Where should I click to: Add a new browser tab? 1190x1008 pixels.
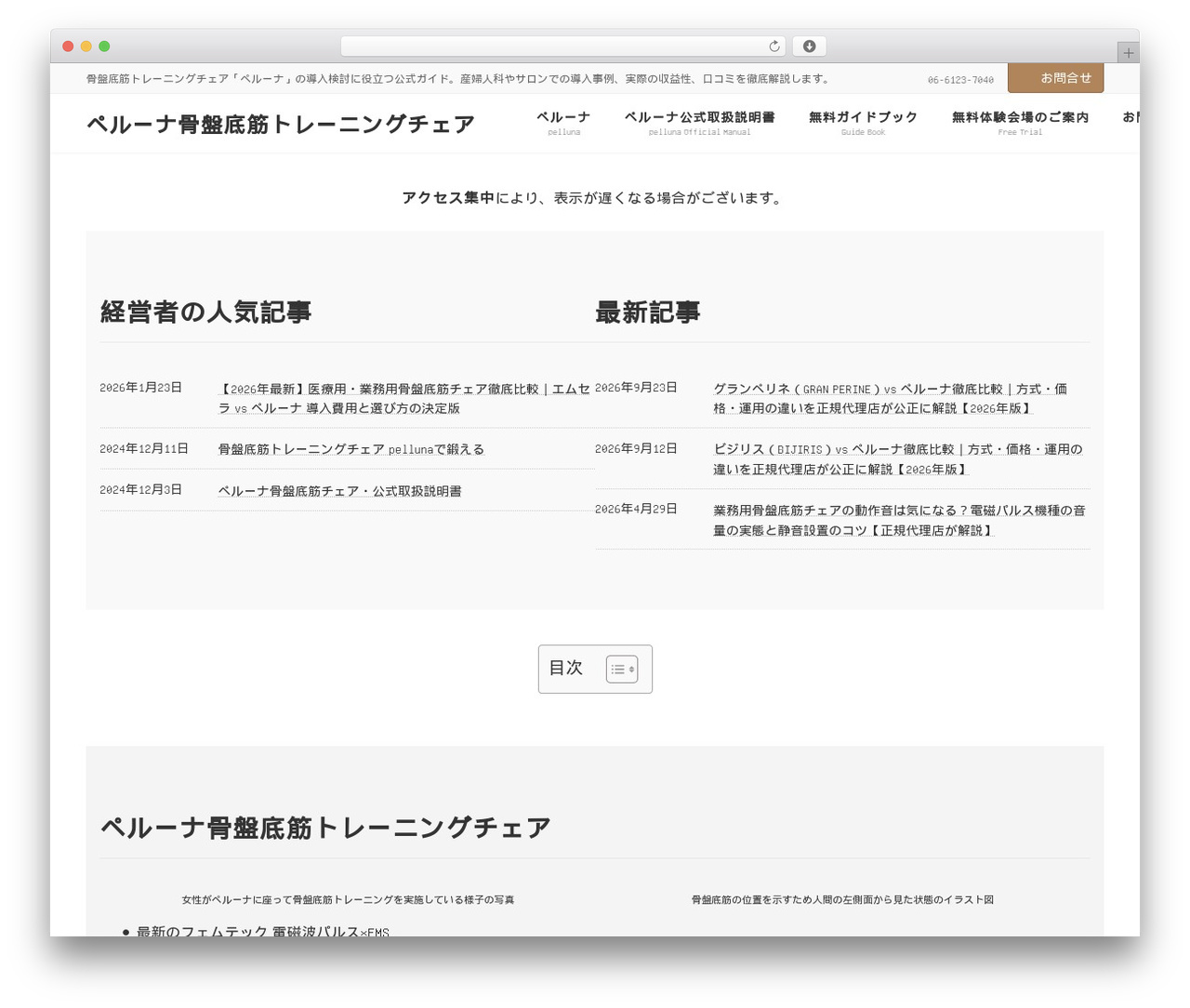coord(1128,53)
